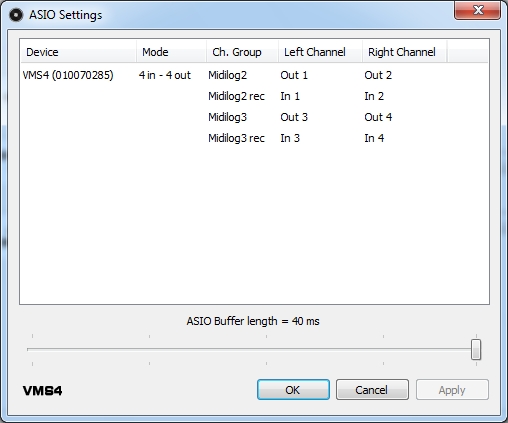This screenshot has width=508, height=423.
Task: Select the Midilog2 rec channel group
Action: 236,96
